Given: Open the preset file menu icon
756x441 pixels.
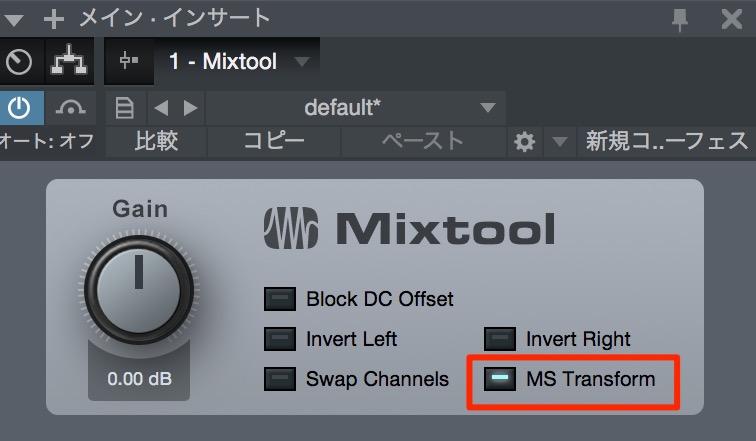Looking at the screenshot, I should tap(124, 108).
